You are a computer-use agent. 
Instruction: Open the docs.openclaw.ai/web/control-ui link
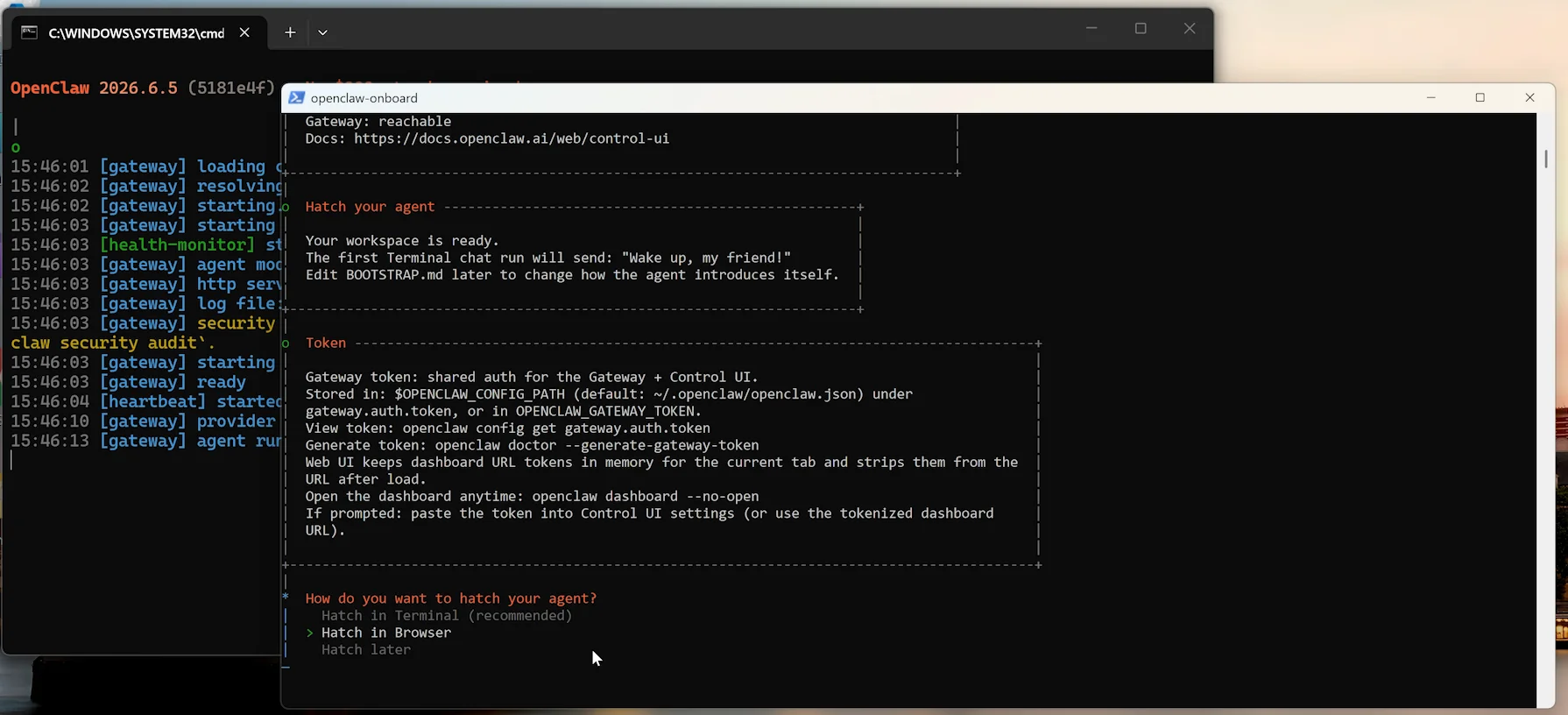(x=512, y=138)
